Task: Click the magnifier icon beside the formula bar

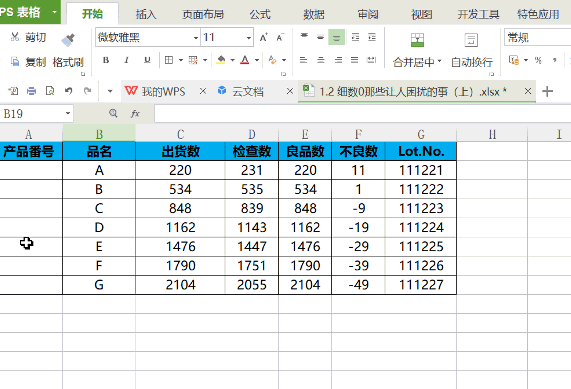Action: 113,113
